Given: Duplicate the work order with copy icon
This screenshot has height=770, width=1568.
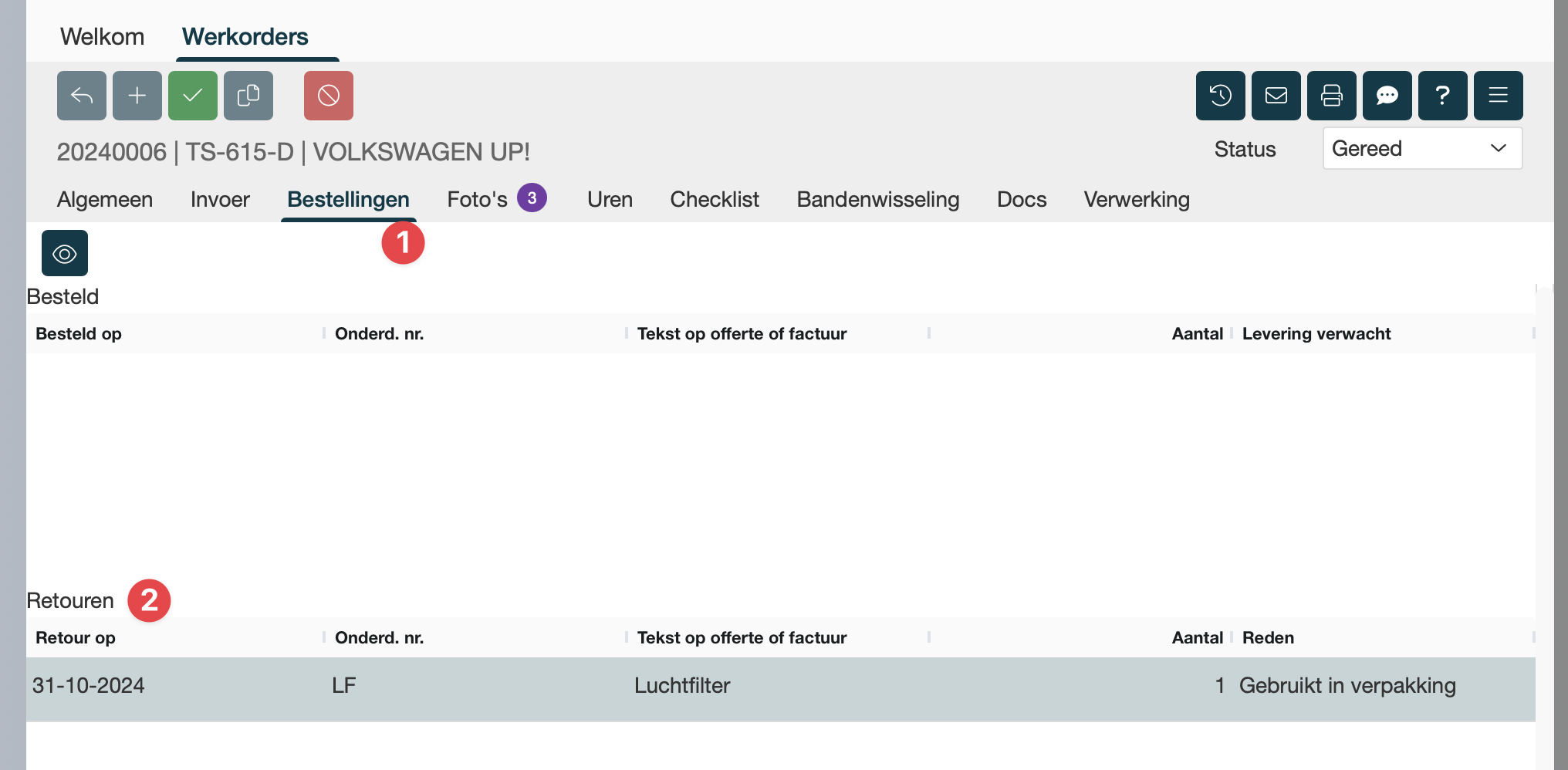Looking at the screenshot, I should (x=248, y=96).
